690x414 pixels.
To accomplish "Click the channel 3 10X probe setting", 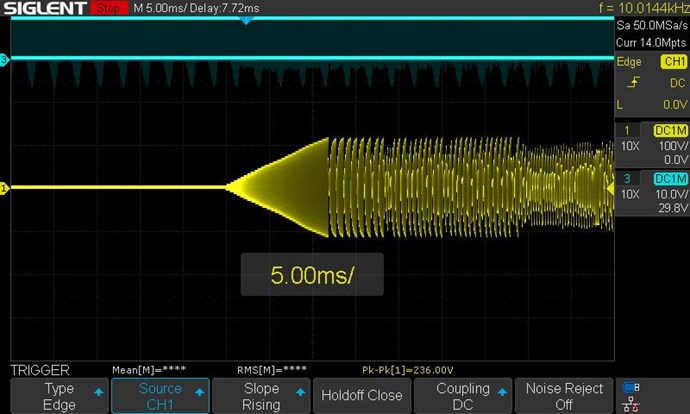I will (x=630, y=194).
